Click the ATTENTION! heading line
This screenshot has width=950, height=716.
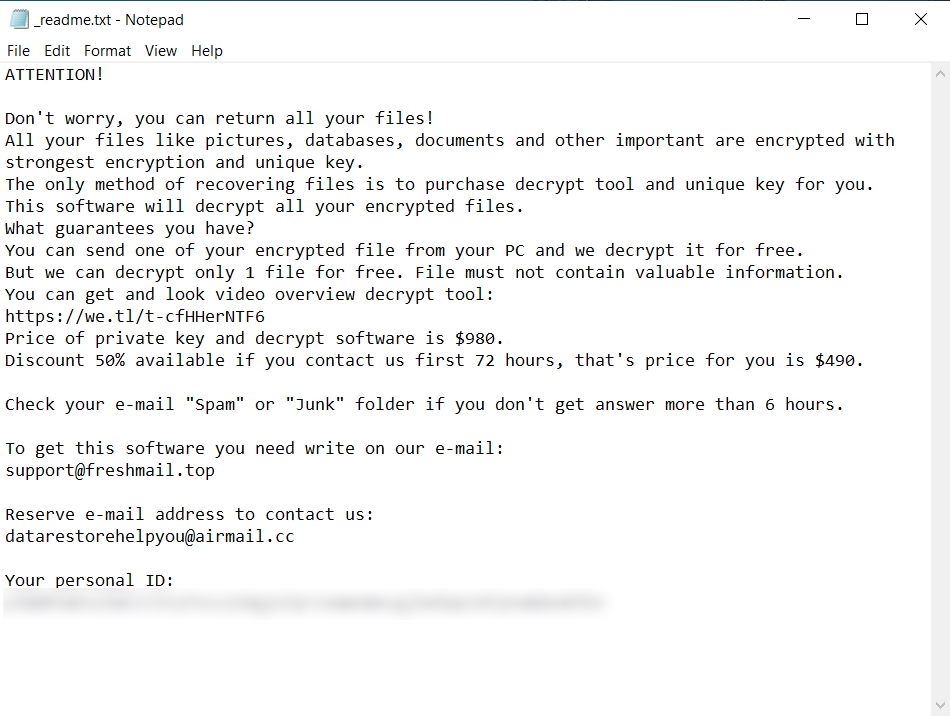(x=55, y=74)
